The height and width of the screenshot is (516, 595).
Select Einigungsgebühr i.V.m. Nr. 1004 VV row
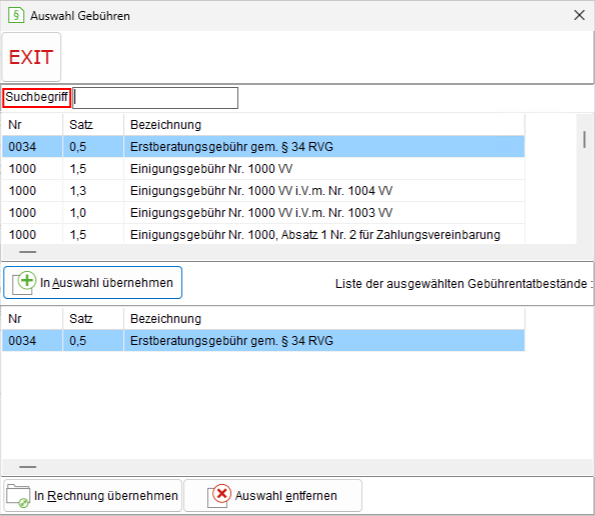(x=263, y=190)
